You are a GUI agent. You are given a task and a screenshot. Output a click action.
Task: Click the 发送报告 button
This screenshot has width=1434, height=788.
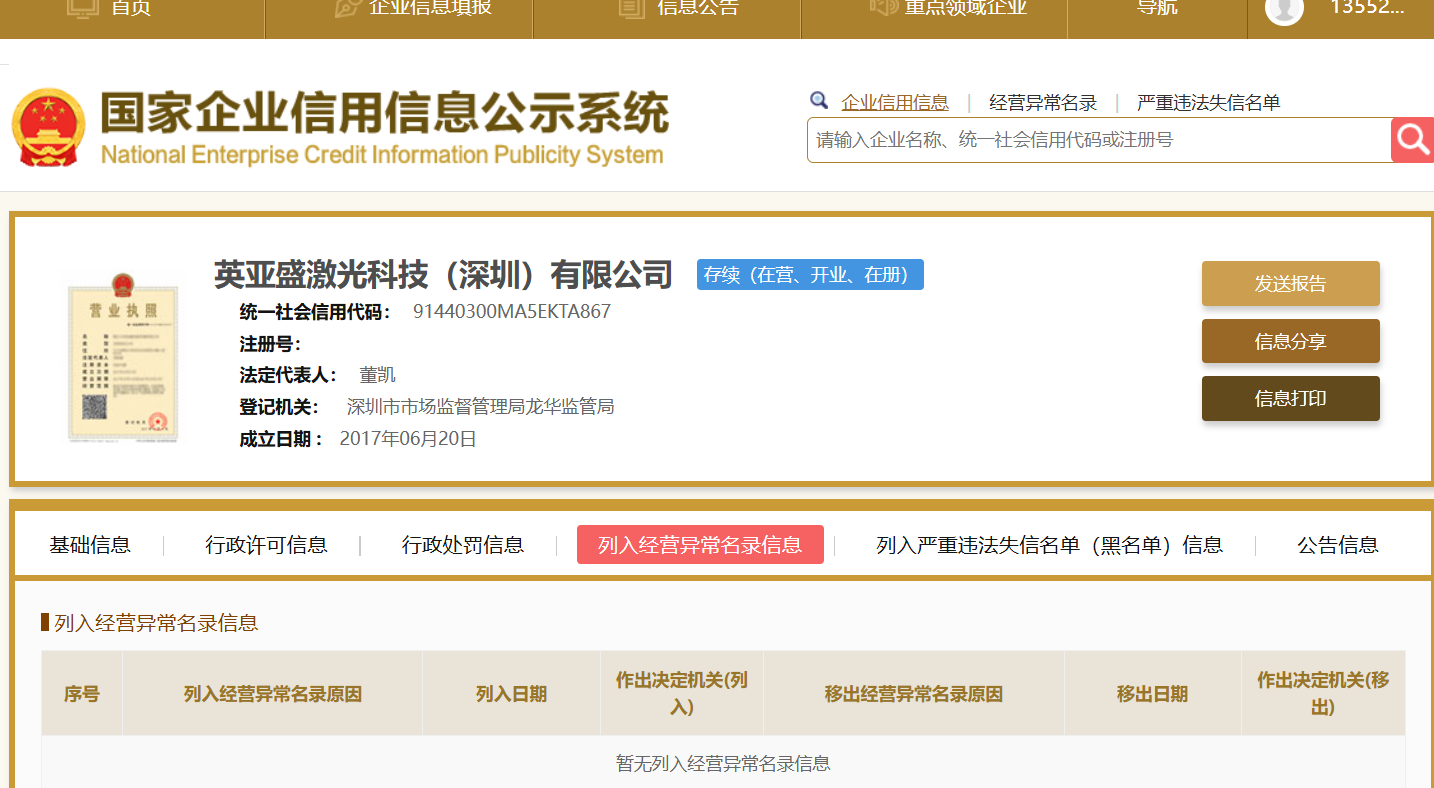click(x=1291, y=283)
